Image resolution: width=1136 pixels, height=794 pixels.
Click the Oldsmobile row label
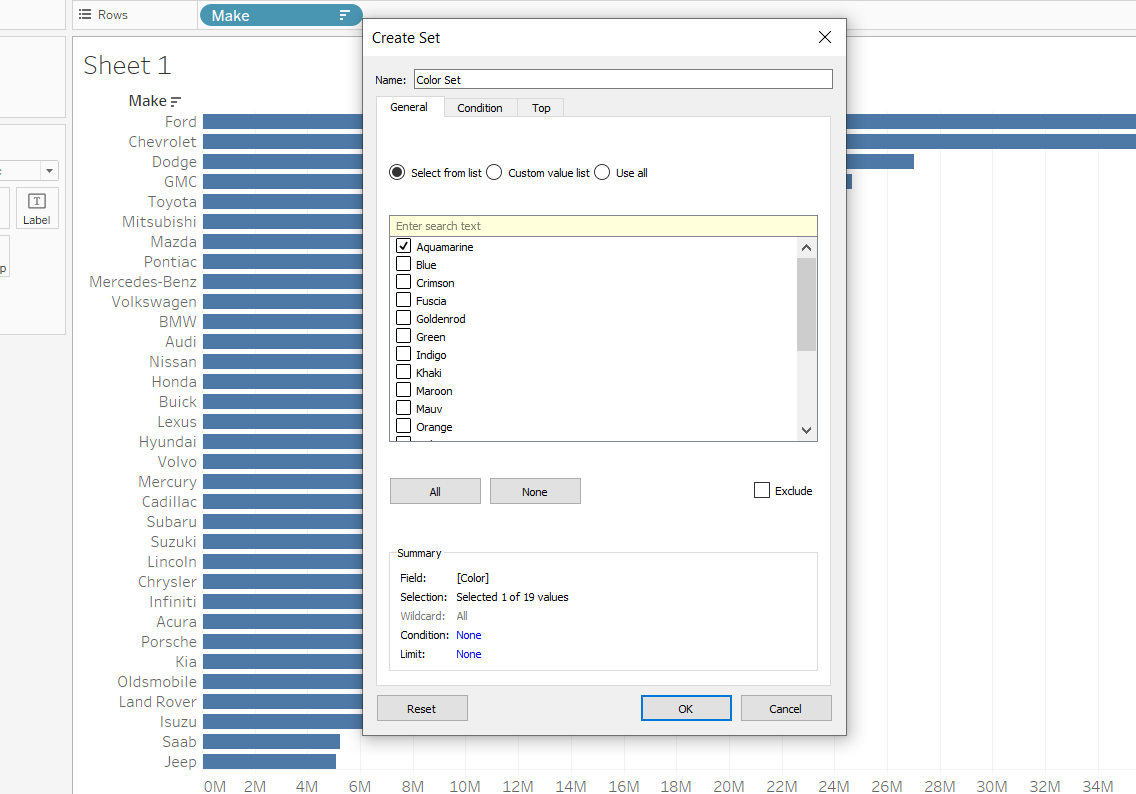click(x=156, y=682)
